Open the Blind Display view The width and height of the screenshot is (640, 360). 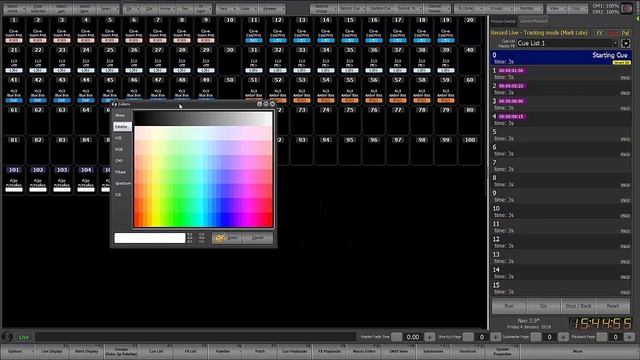[87, 351]
